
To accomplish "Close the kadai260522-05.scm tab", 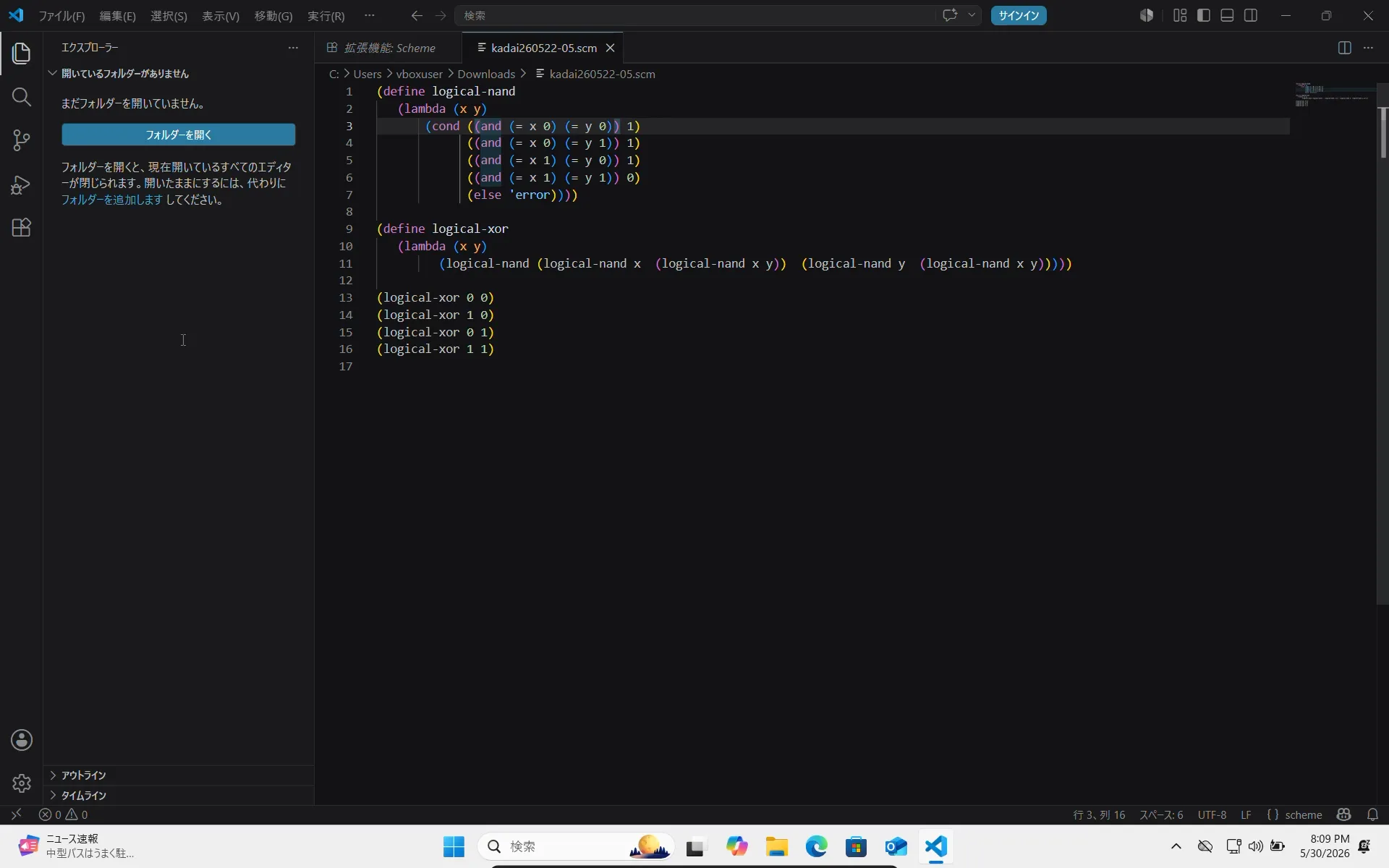I will (610, 48).
